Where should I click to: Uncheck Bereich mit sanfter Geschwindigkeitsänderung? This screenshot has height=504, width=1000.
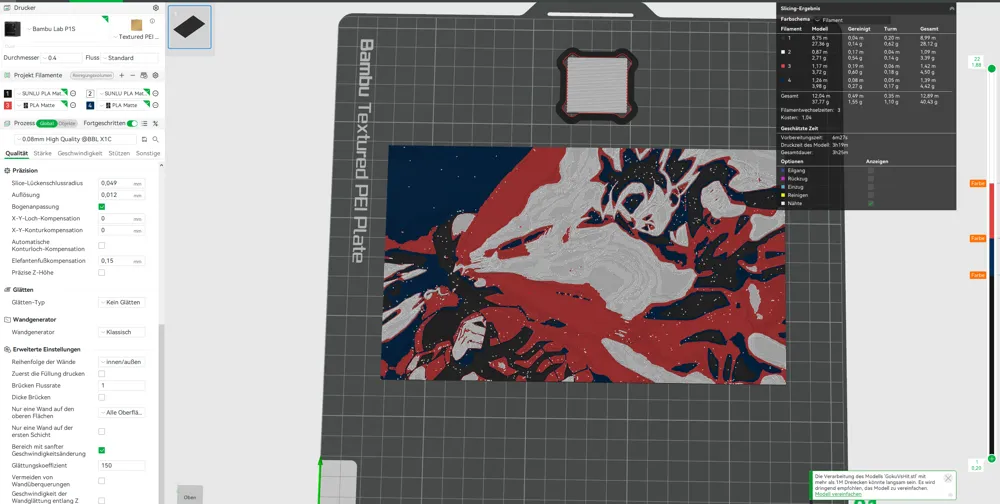tap(101, 450)
